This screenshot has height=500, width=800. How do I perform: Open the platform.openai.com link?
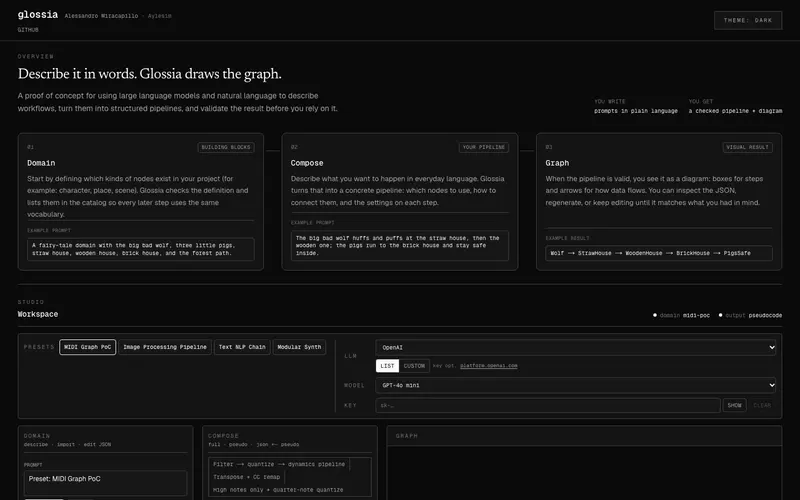pos(488,366)
